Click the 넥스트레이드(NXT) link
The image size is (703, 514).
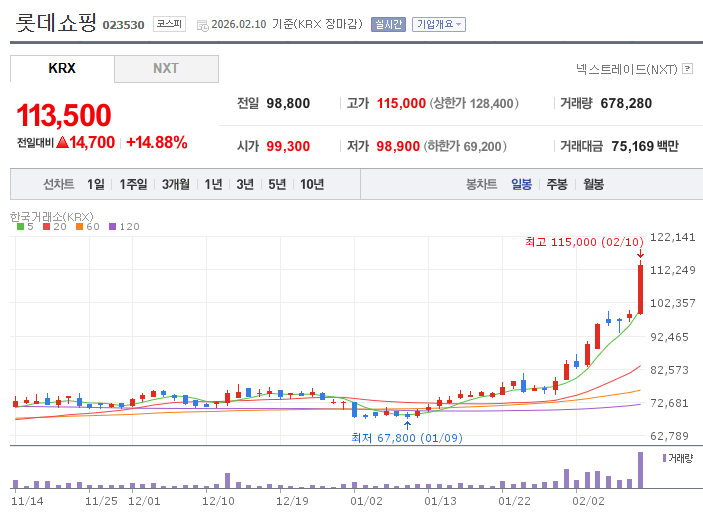pos(627,69)
